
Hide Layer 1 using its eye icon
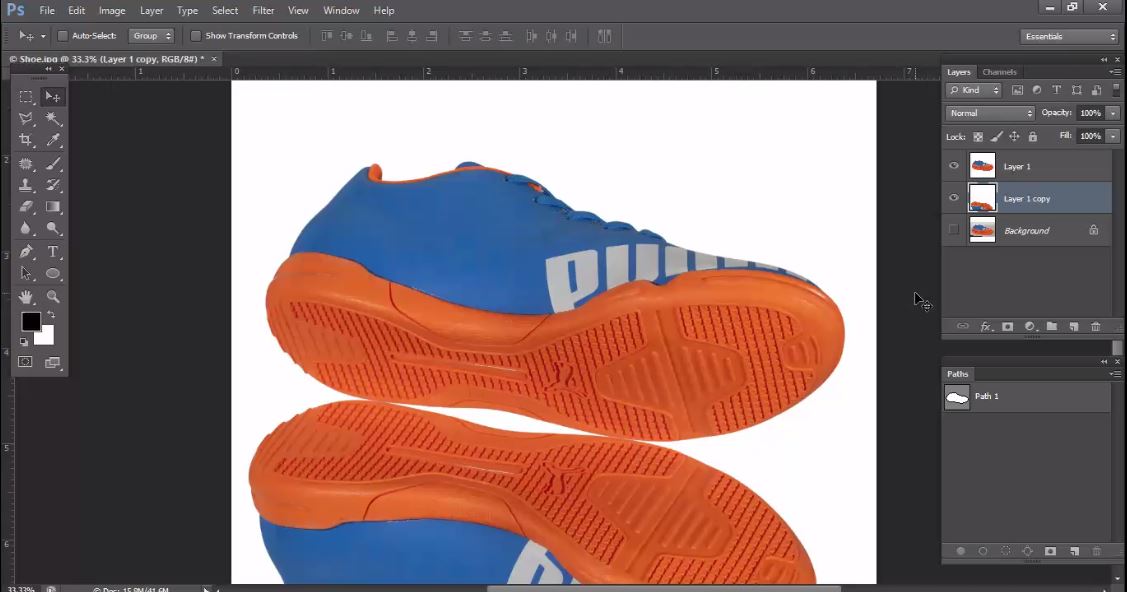coord(954,166)
